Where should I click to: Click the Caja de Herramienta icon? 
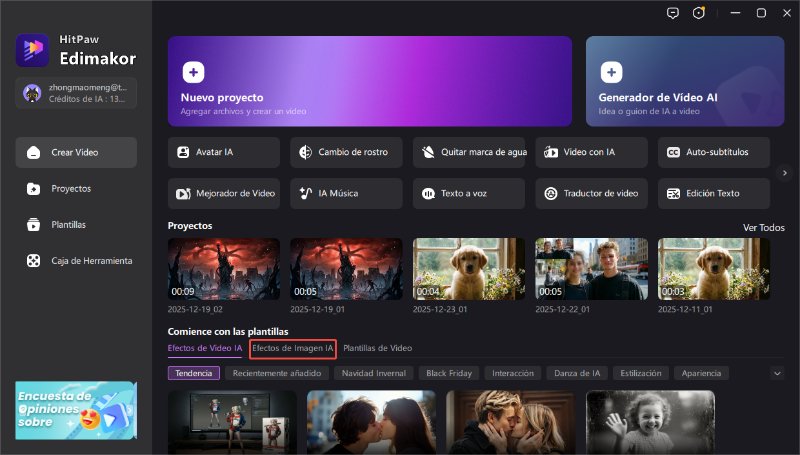click(x=34, y=261)
